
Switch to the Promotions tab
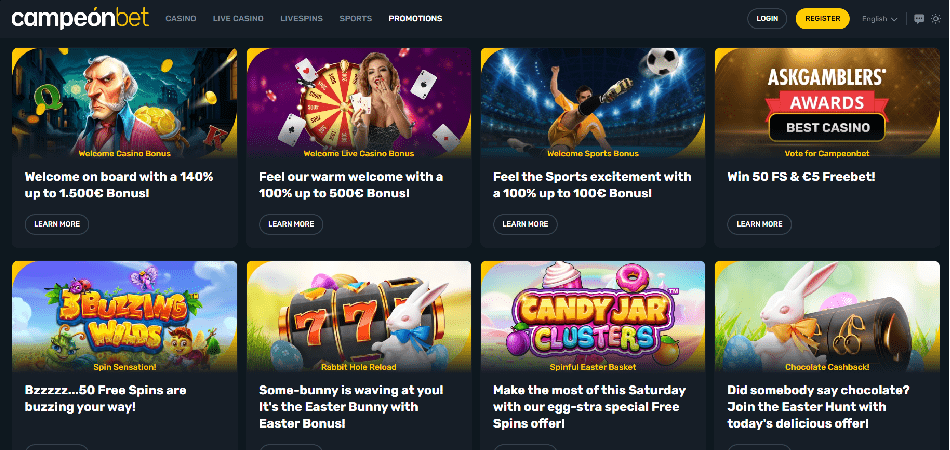pos(415,18)
